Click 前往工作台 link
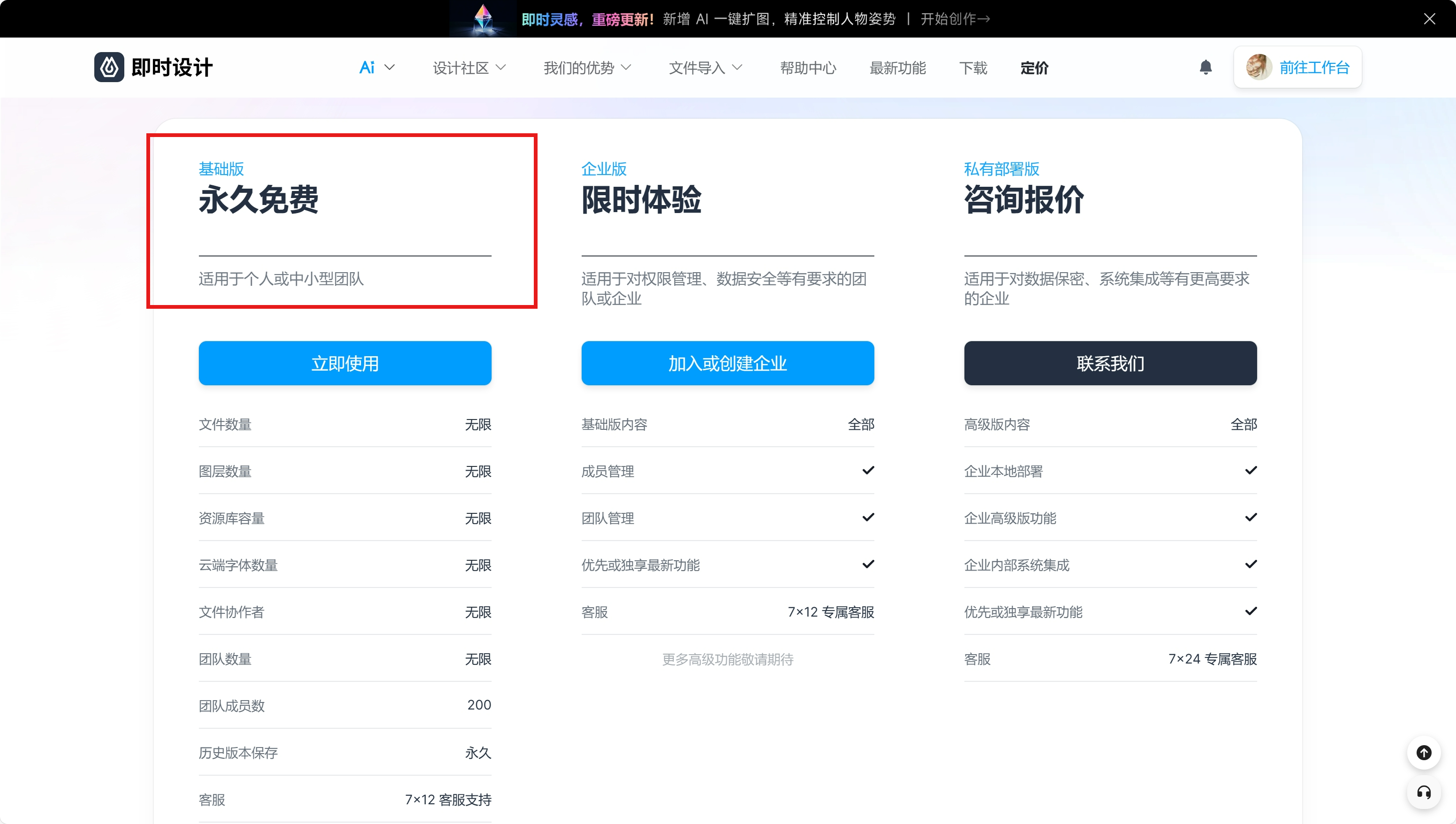 [1315, 68]
